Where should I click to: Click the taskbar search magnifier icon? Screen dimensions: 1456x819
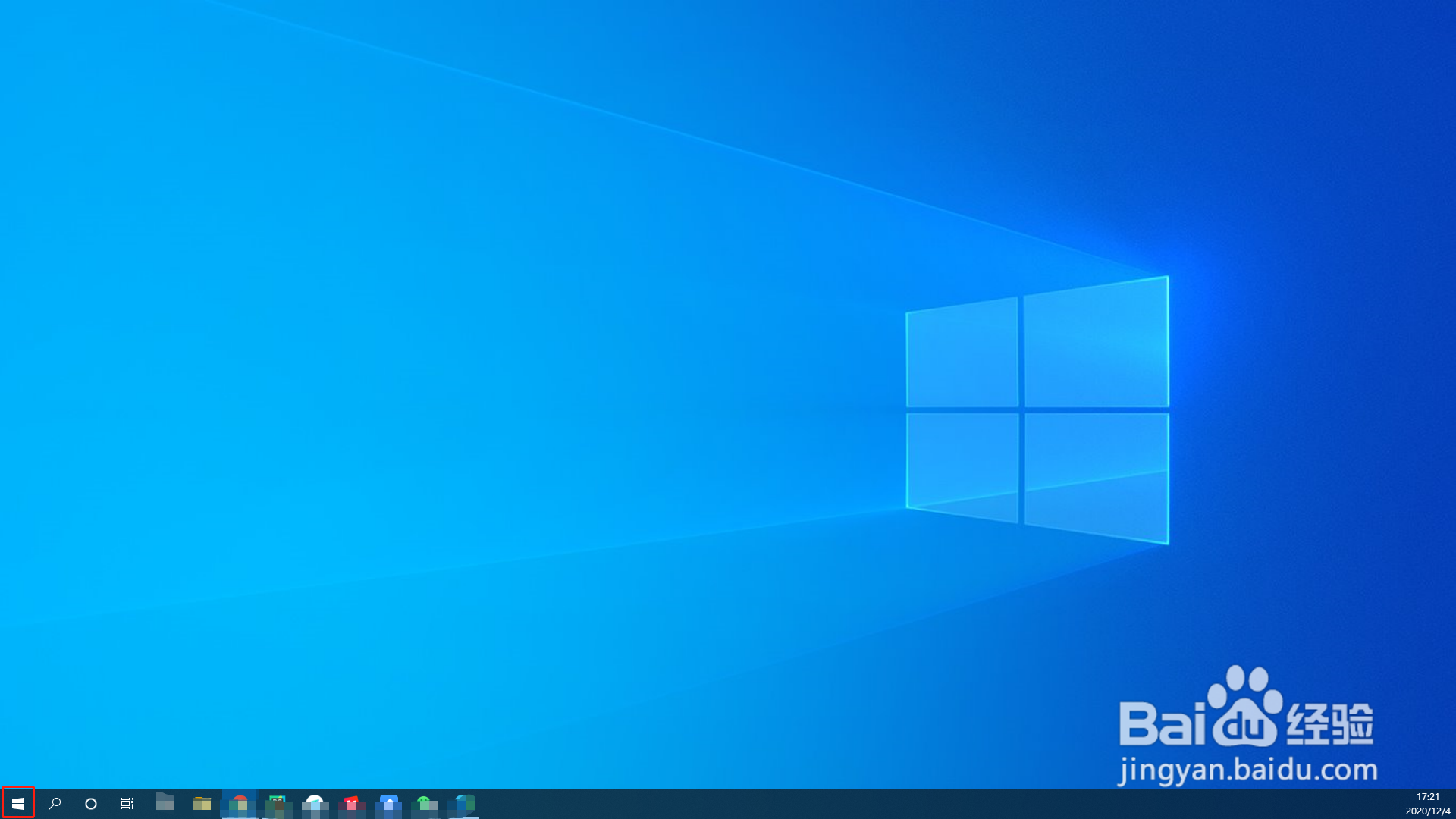[x=55, y=803]
